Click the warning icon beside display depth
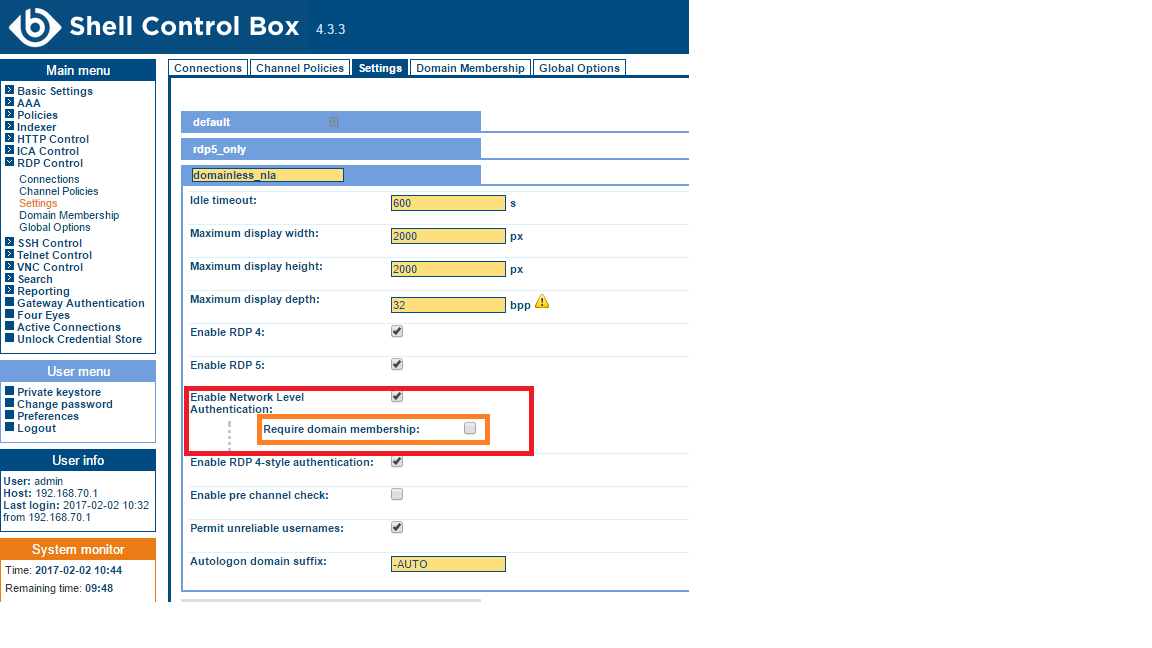 tap(542, 301)
